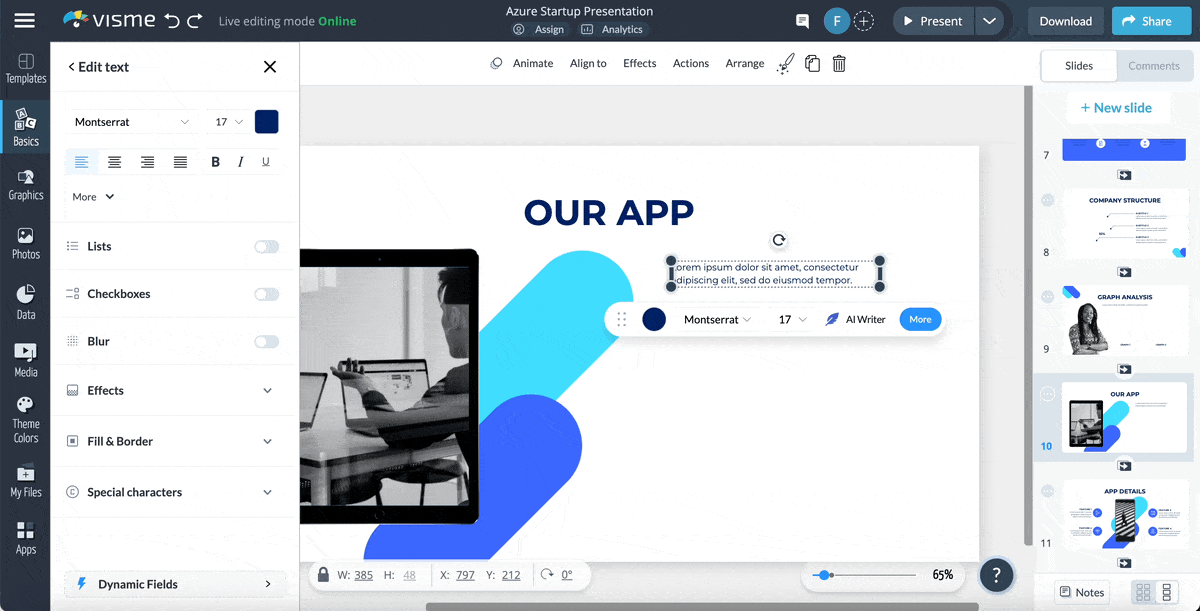Click the comments speech bubble icon
The height and width of the screenshot is (611, 1200).
tap(802, 21)
